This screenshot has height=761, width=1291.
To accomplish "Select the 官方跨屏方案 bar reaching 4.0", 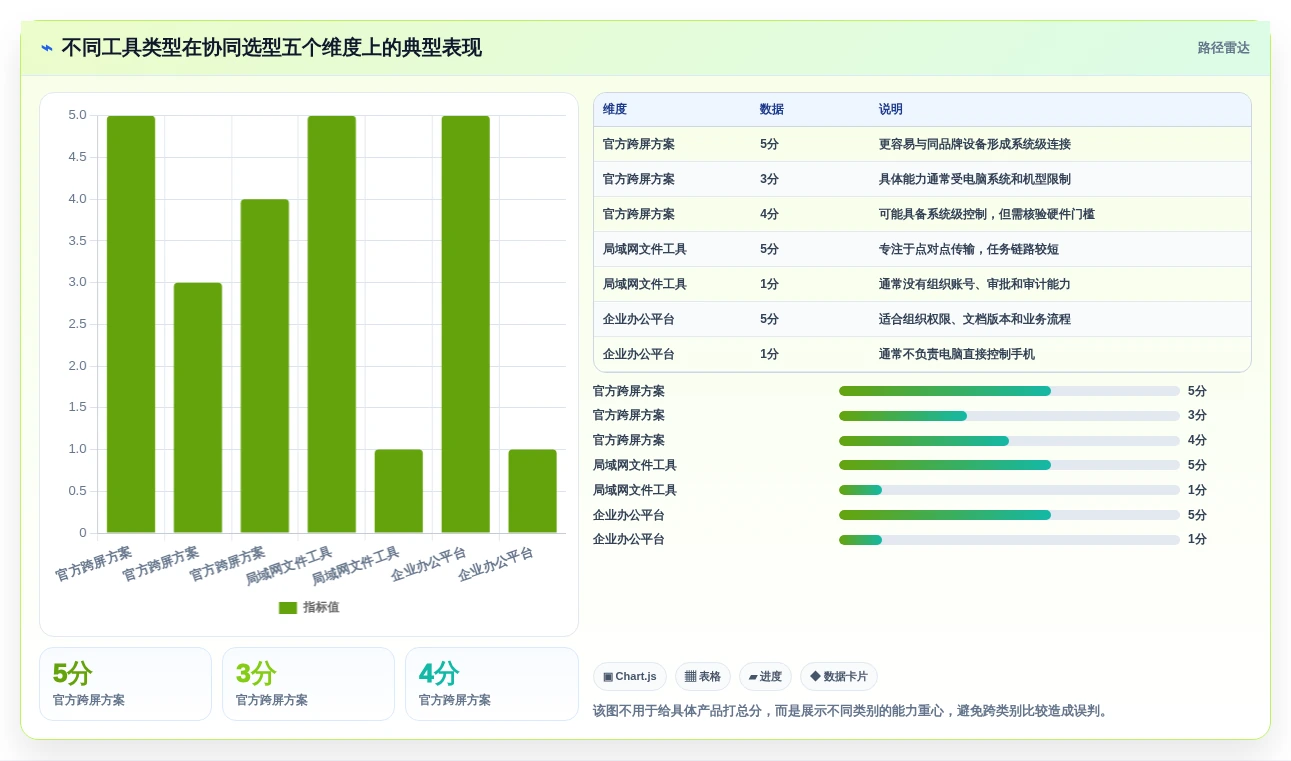I will point(265,366).
